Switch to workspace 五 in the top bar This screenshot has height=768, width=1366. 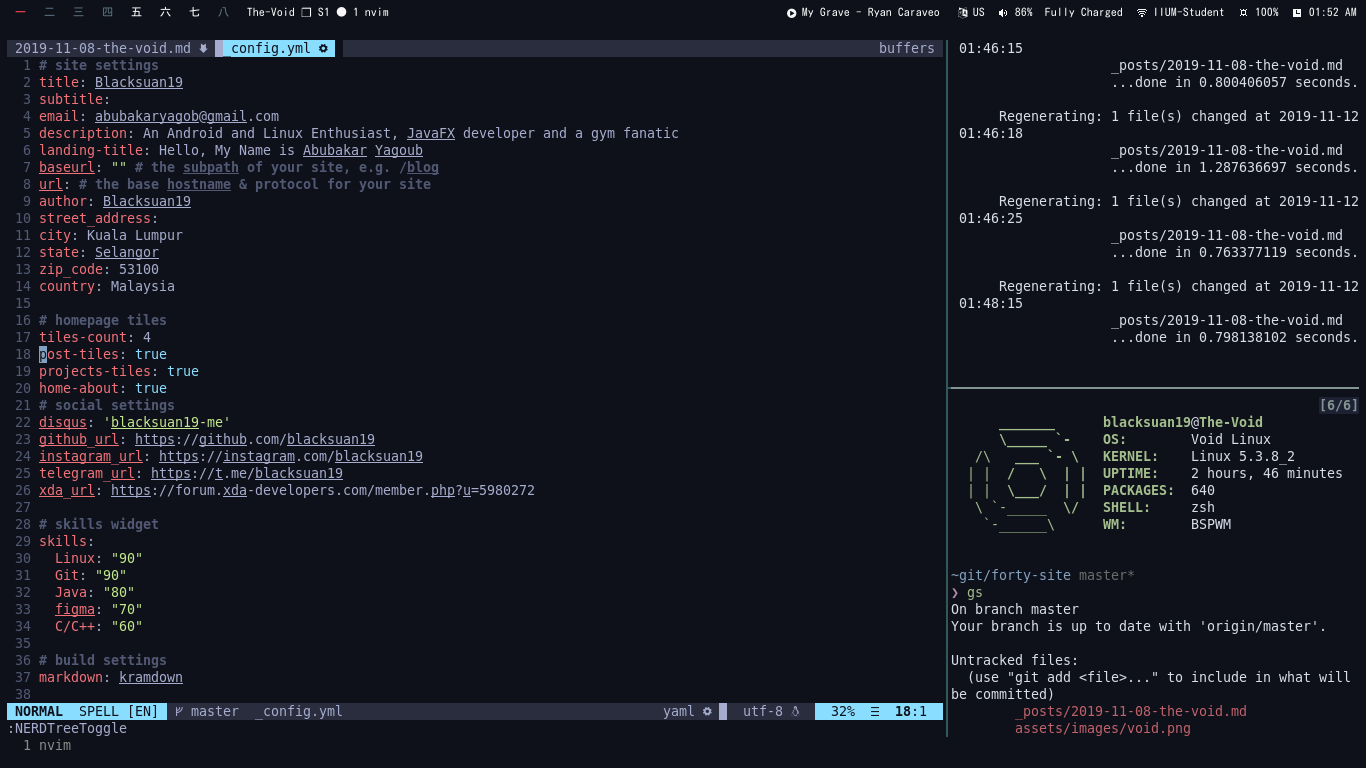tap(137, 13)
